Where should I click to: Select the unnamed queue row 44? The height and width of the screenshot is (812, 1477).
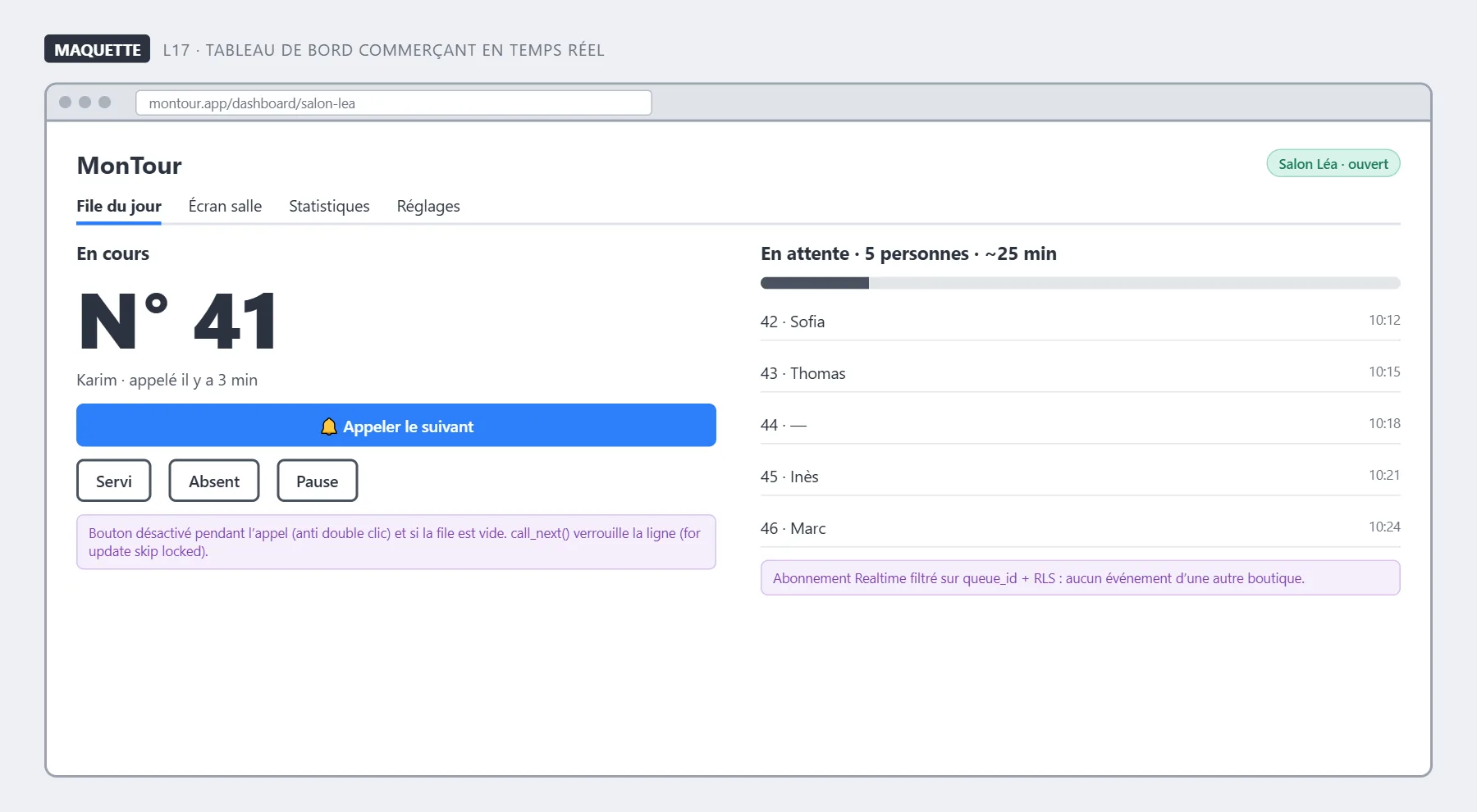1081,425
